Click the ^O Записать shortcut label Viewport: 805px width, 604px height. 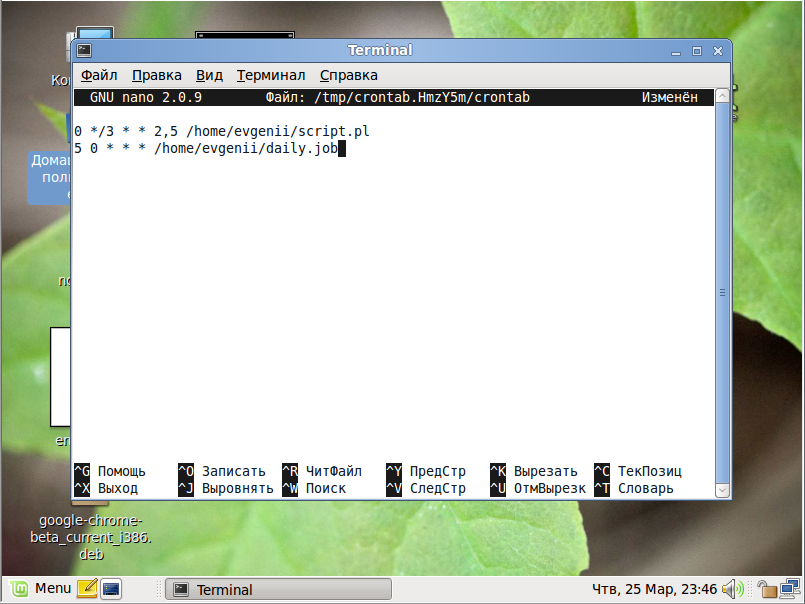pyautogui.click(x=222, y=471)
